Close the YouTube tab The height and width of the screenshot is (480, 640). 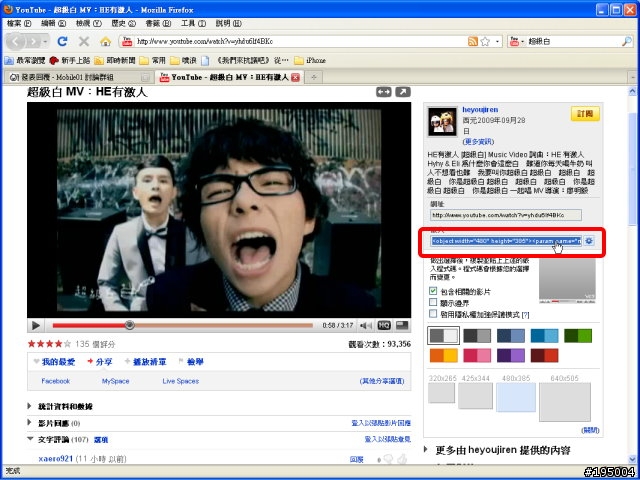pos(296,77)
